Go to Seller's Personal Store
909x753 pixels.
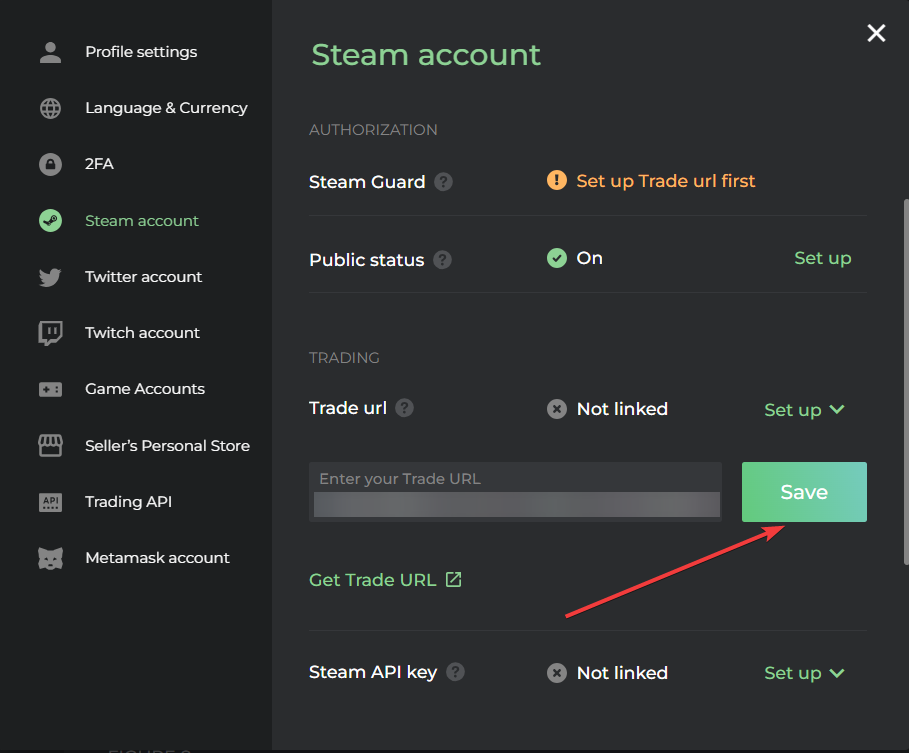coord(168,446)
